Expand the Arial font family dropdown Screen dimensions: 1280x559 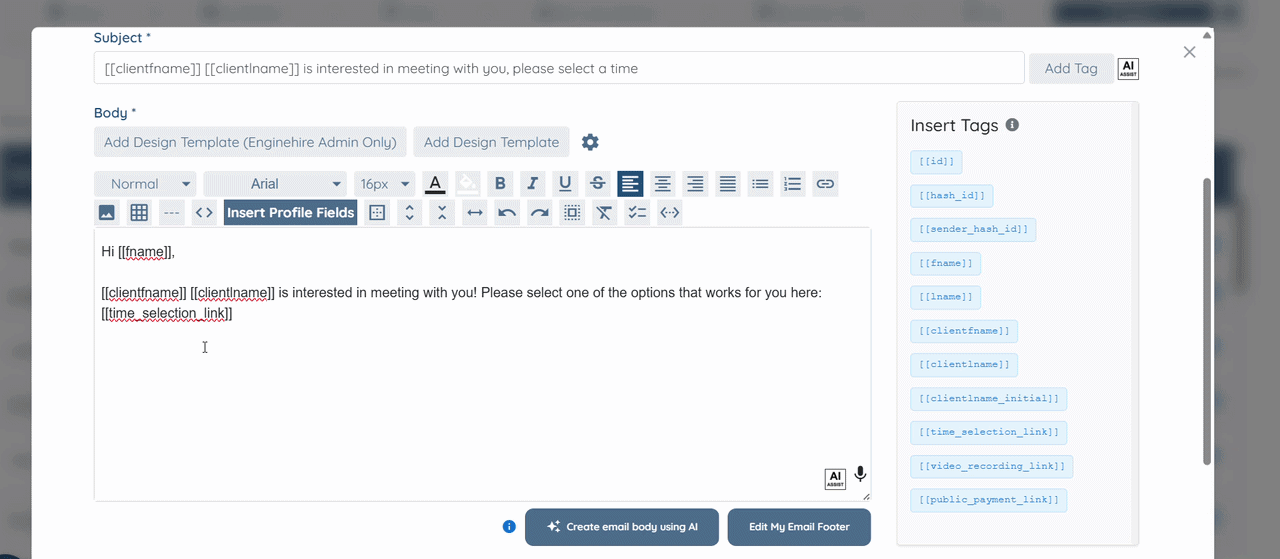point(275,184)
